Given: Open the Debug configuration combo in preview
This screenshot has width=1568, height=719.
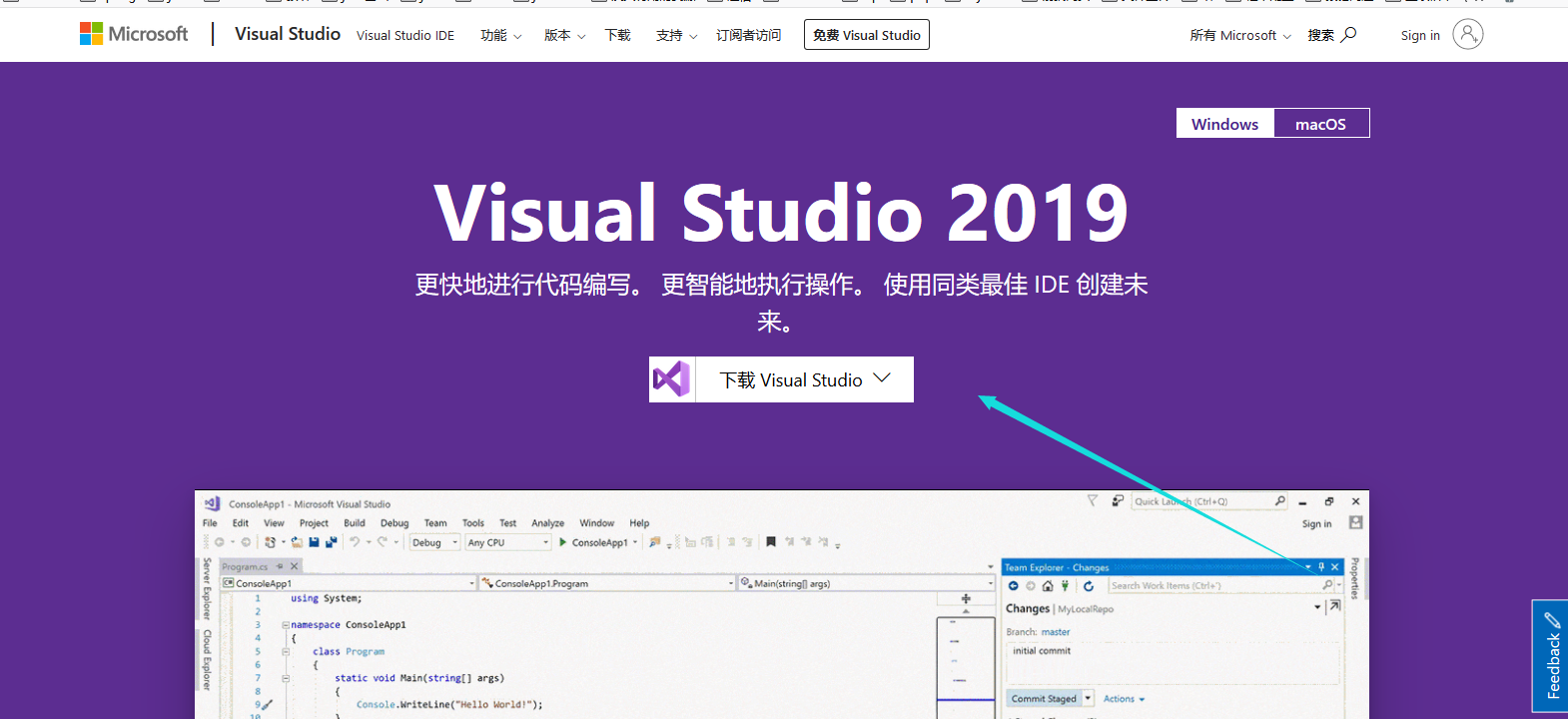Looking at the screenshot, I should click(434, 542).
